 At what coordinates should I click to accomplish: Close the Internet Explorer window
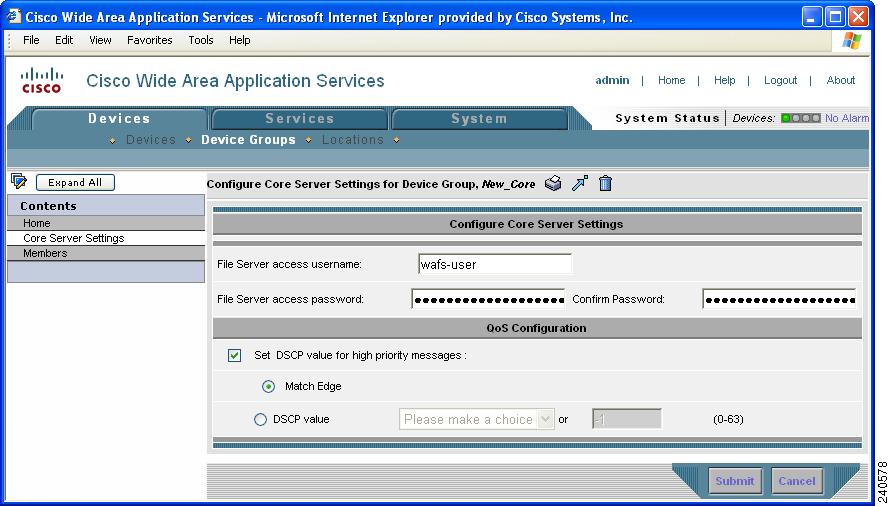pos(859,16)
